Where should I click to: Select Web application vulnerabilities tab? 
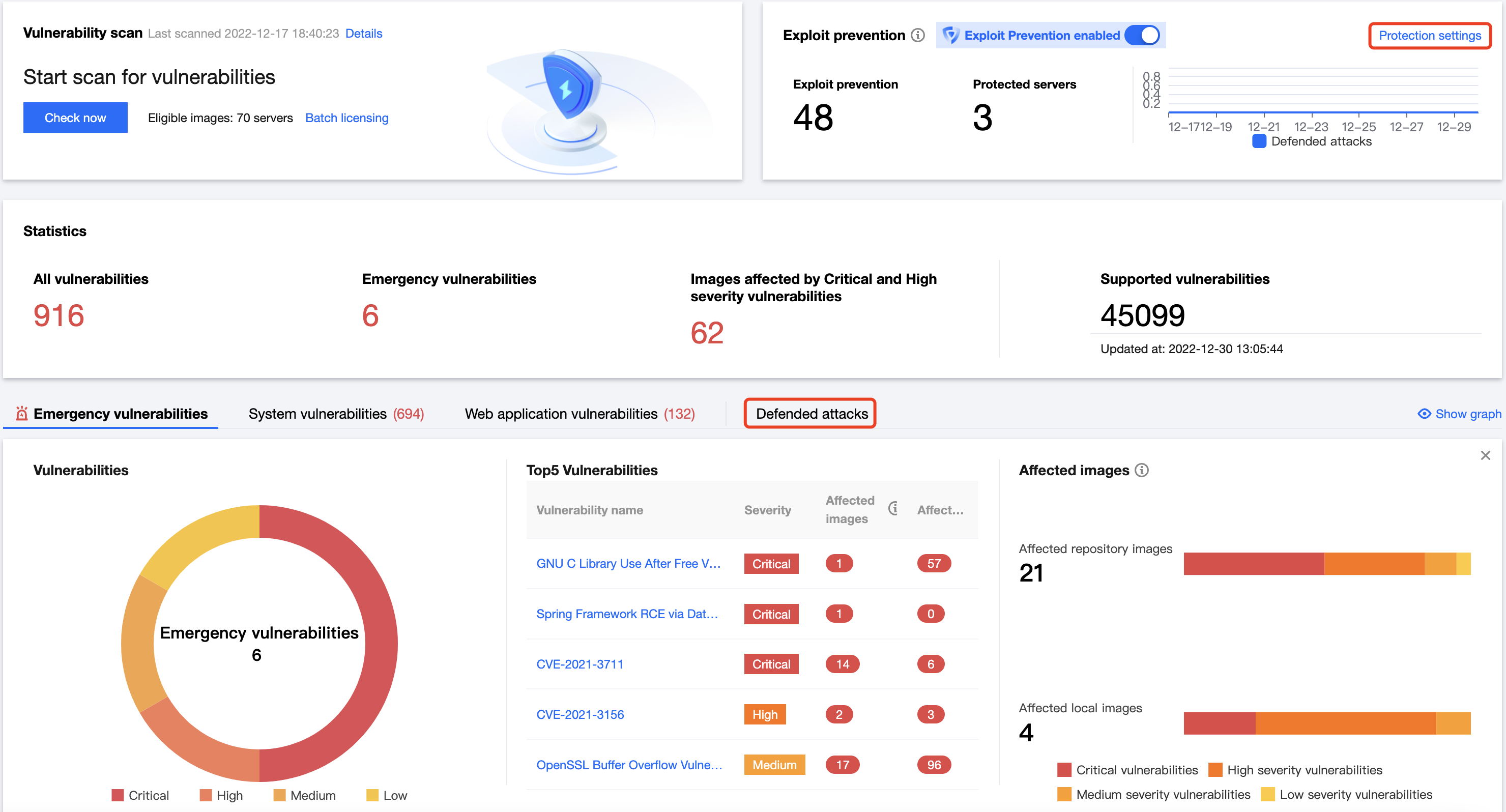(x=579, y=414)
